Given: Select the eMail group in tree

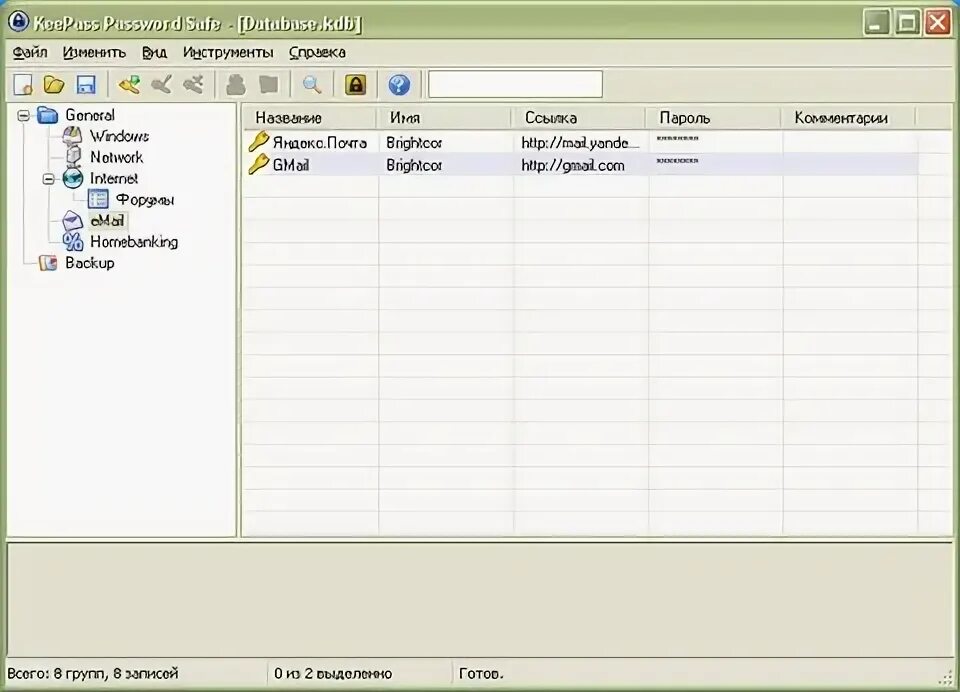Looking at the screenshot, I should point(107,220).
